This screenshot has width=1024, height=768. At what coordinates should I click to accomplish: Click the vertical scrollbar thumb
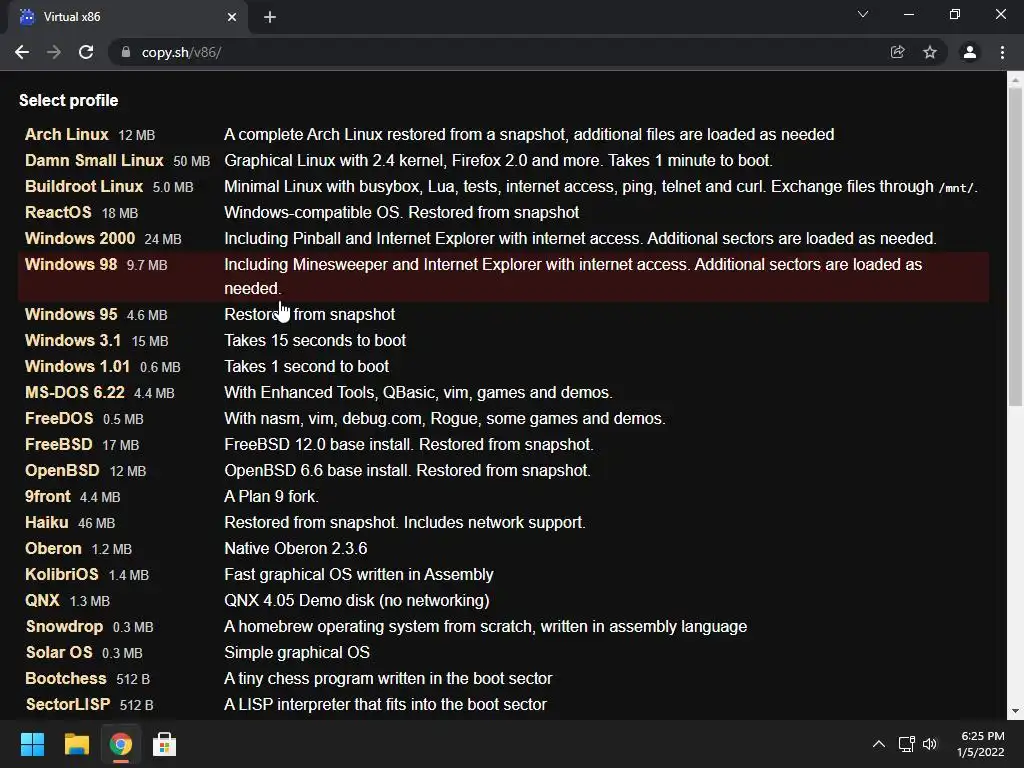point(1015,247)
